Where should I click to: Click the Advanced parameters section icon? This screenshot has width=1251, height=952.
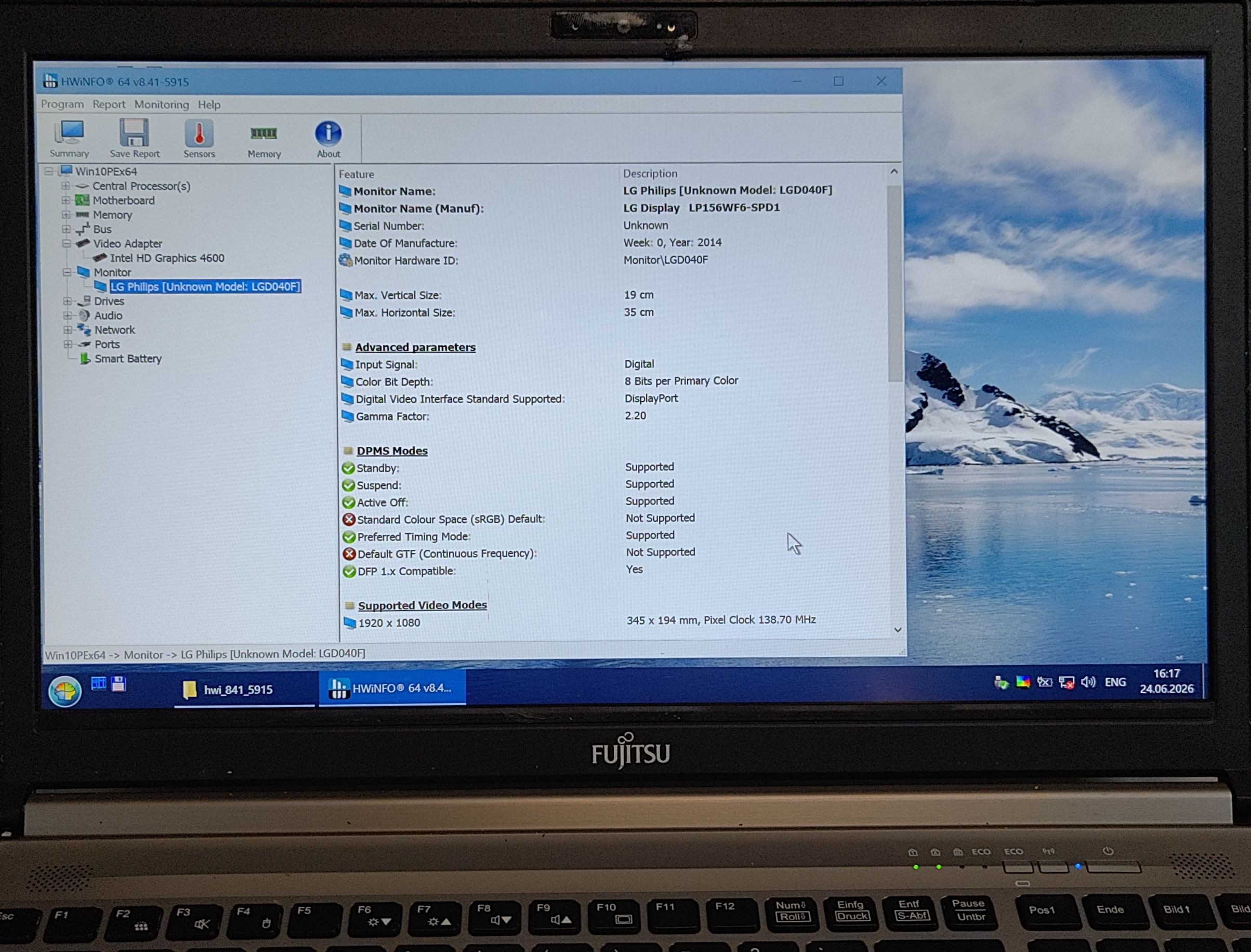346,347
